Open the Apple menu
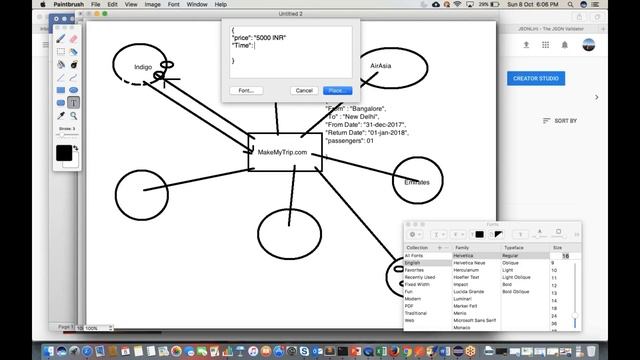640x360 pixels. 42,4
